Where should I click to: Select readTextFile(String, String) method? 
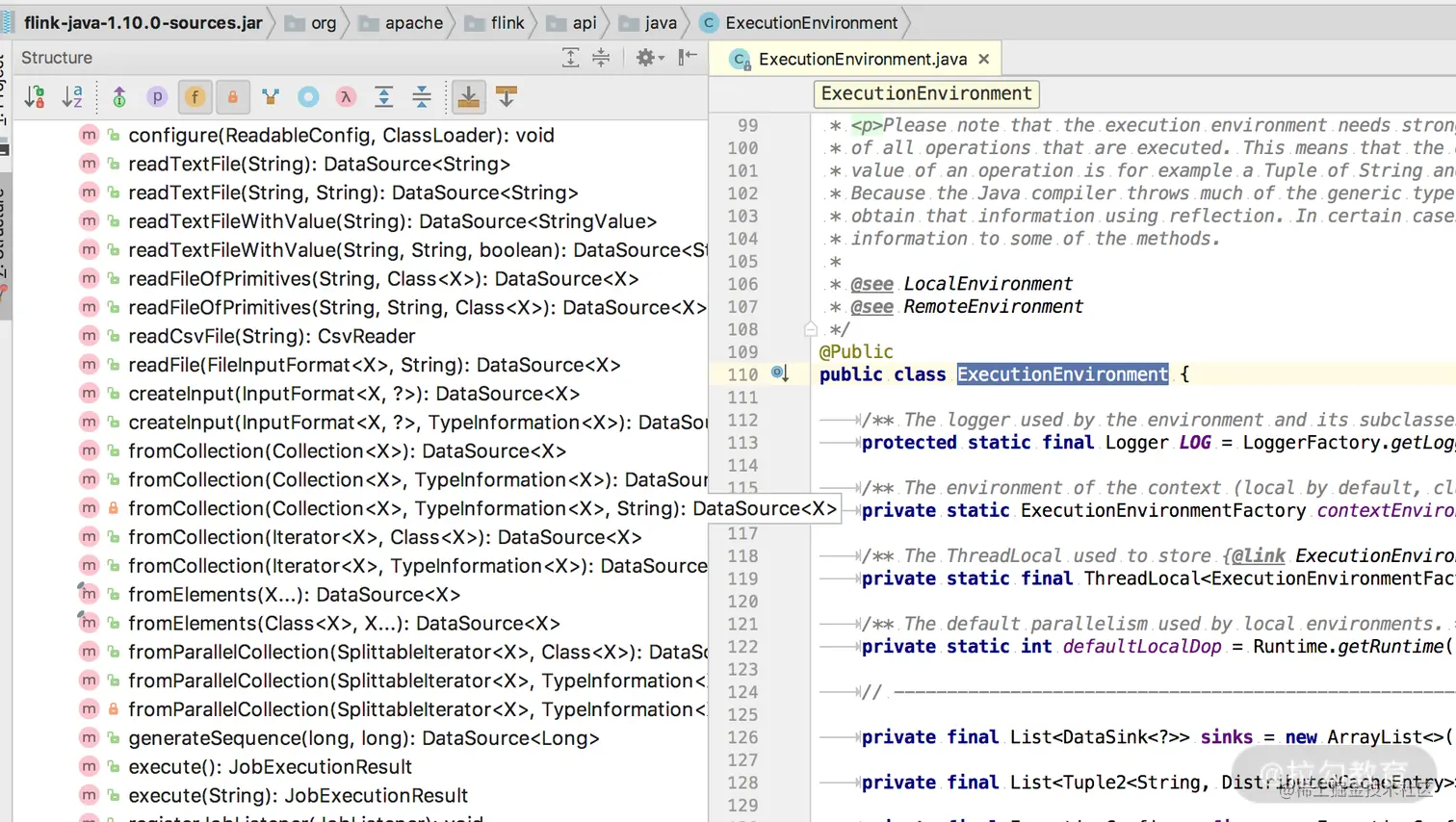[x=352, y=193]
